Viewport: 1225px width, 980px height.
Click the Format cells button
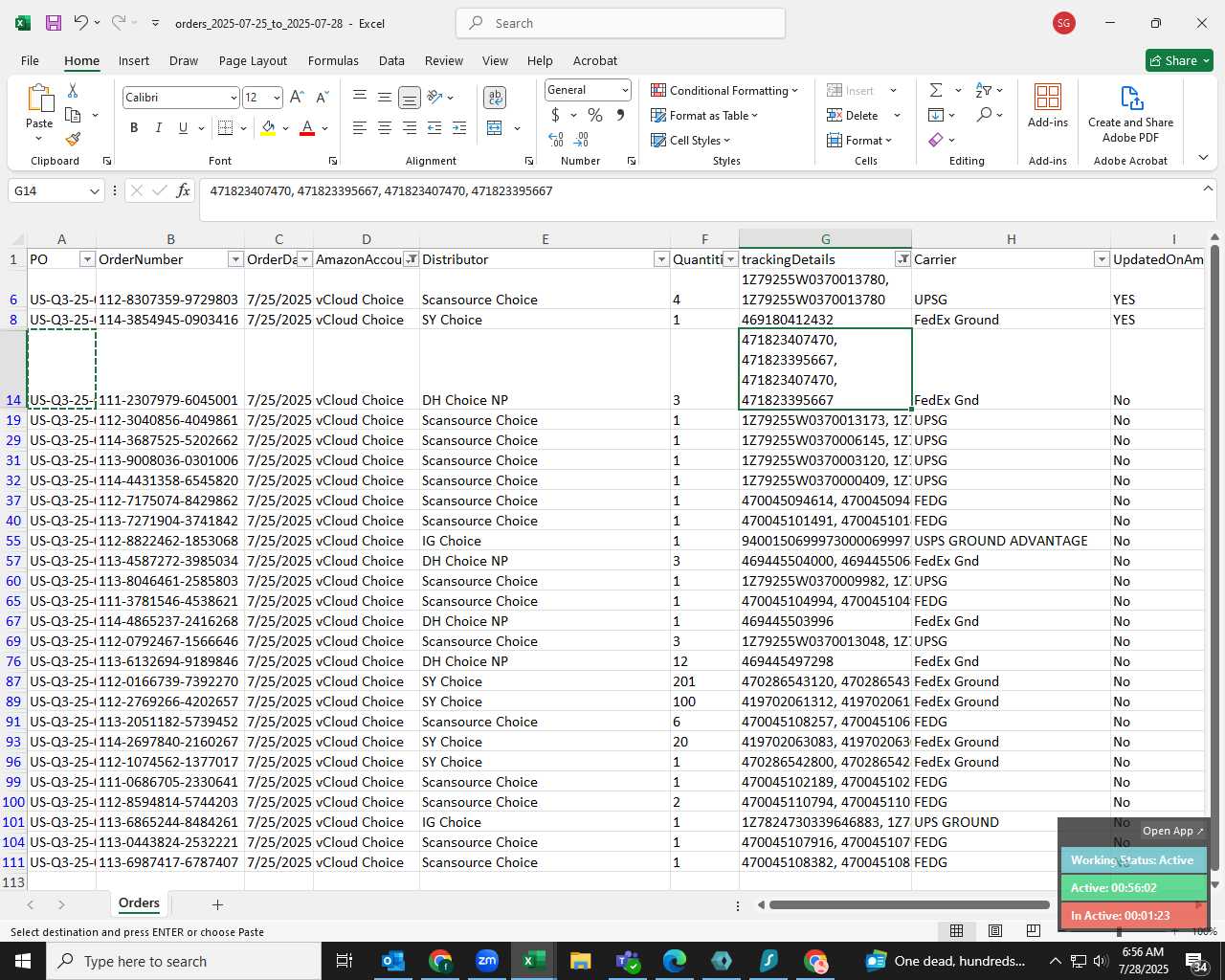click(x=859, y=140)
